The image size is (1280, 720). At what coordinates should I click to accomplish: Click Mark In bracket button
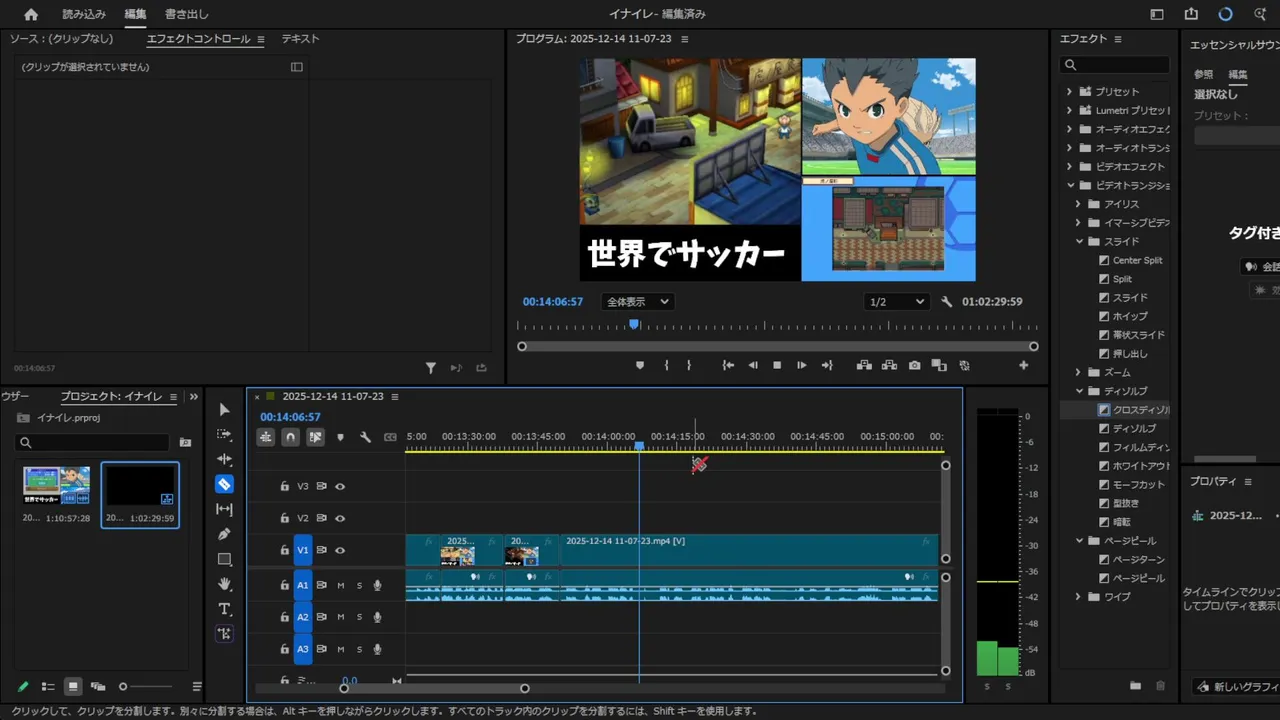pyautogui.click(x=666, y=366)
